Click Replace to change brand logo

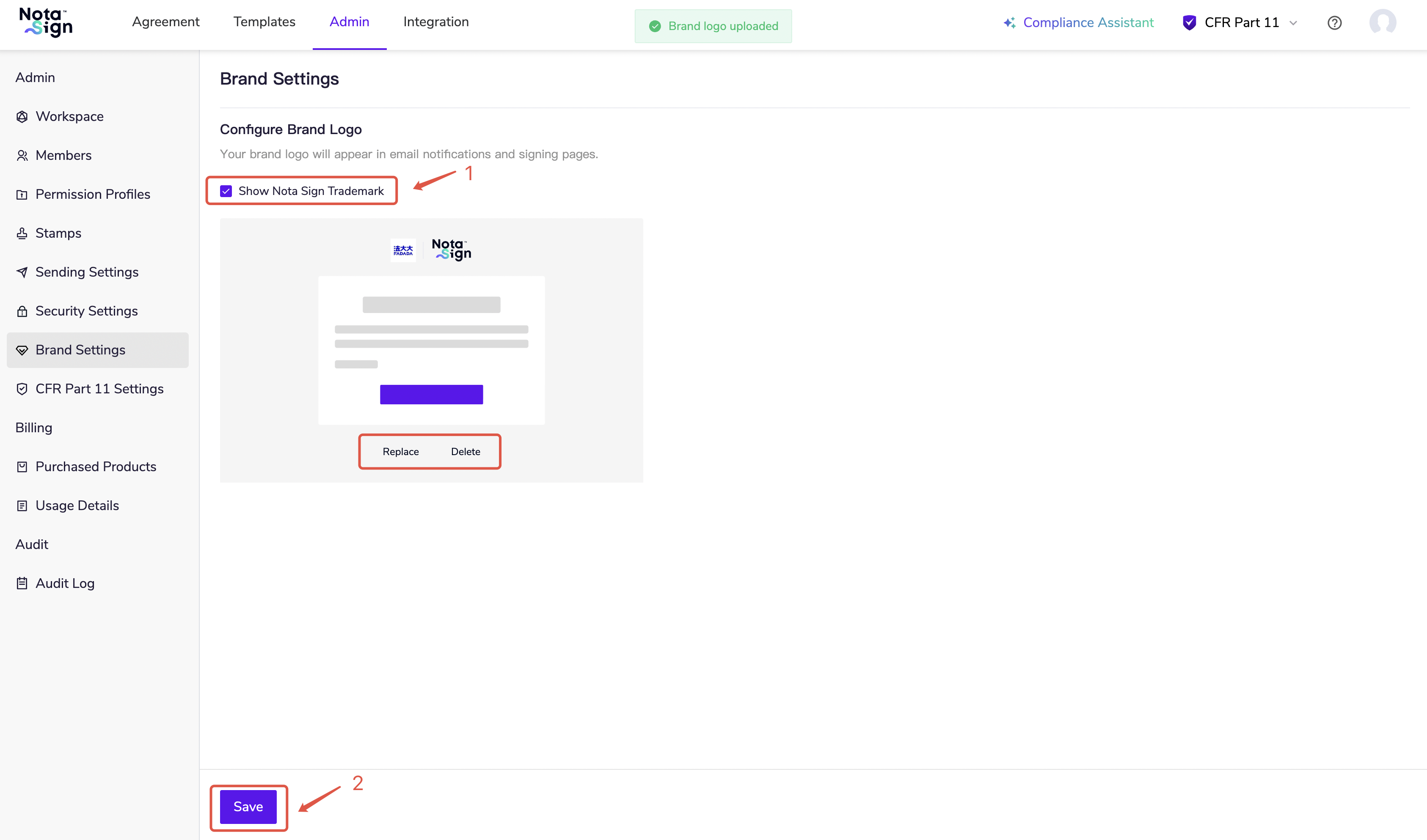[400, 451]
